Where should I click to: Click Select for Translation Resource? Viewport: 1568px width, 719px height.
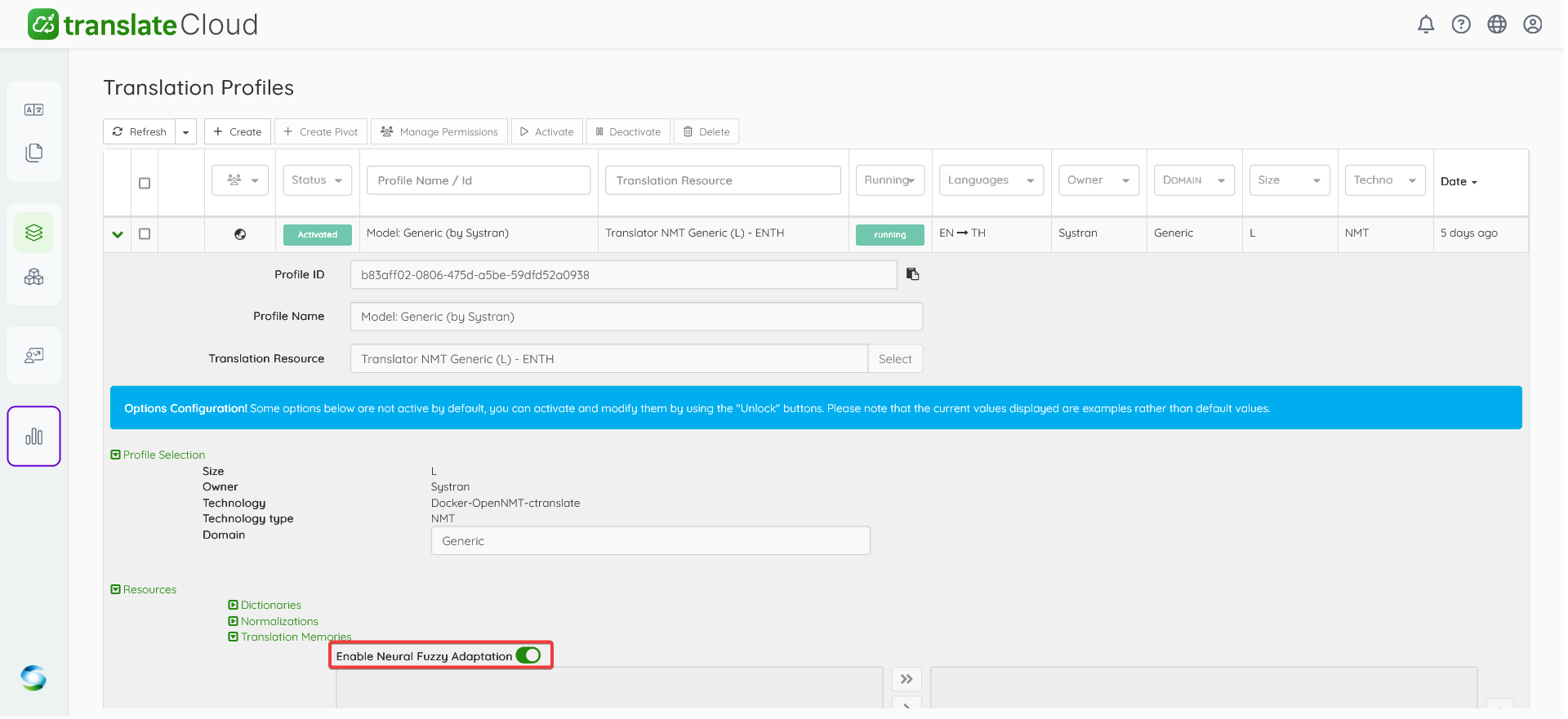[x=895, y=359]
